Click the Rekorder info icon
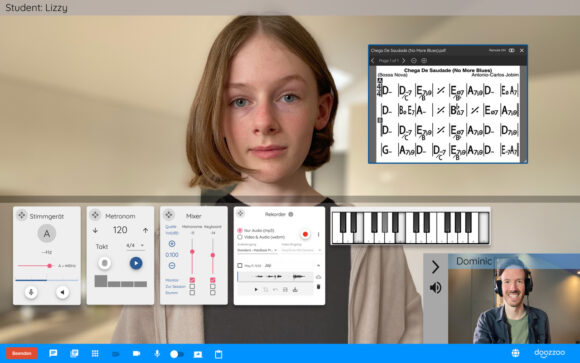The height and width of the screenshot is (363, 580). (291, 214)
